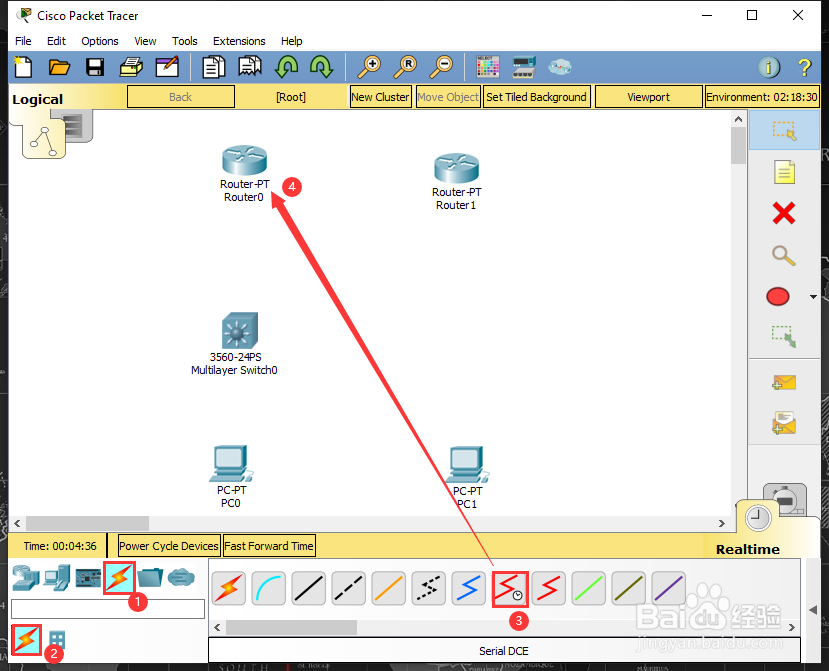The width and height of the screenshot is (829, 671).
Task: Open the Activity Wizard icon
Action: pyautogui.click(x=167, y=67)
